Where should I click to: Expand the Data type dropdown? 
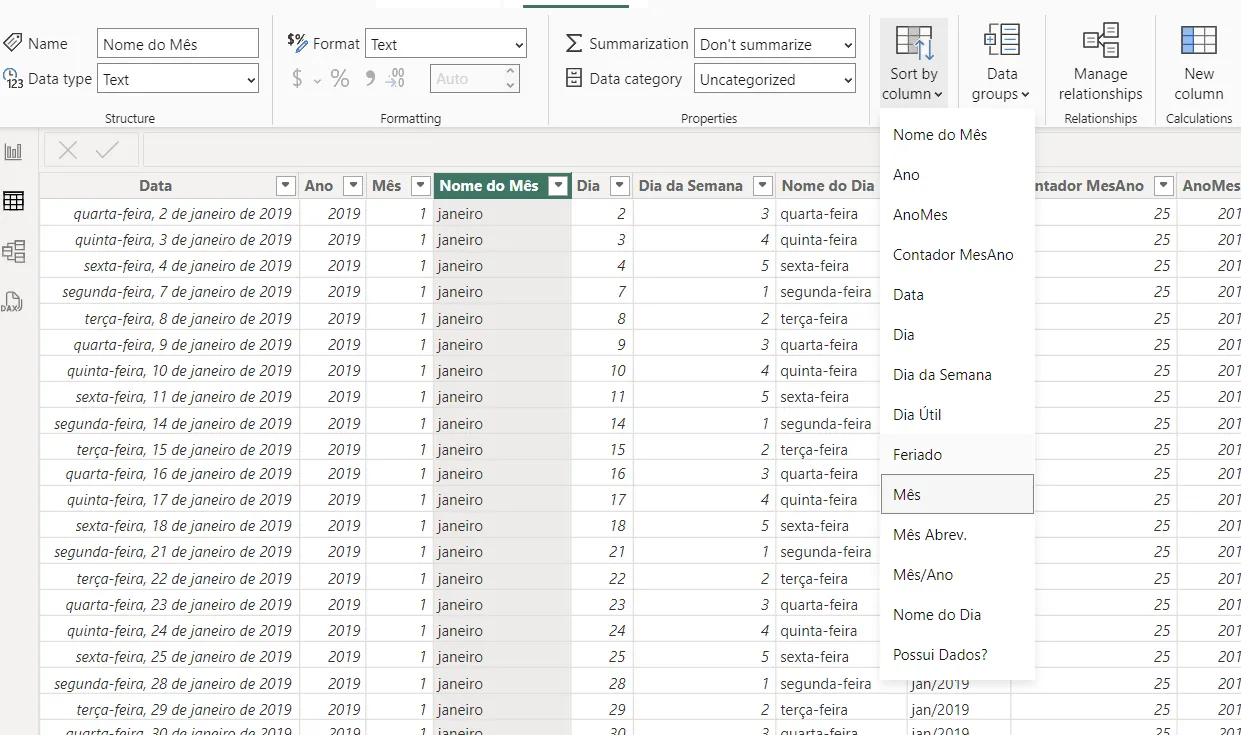point(178,79)
